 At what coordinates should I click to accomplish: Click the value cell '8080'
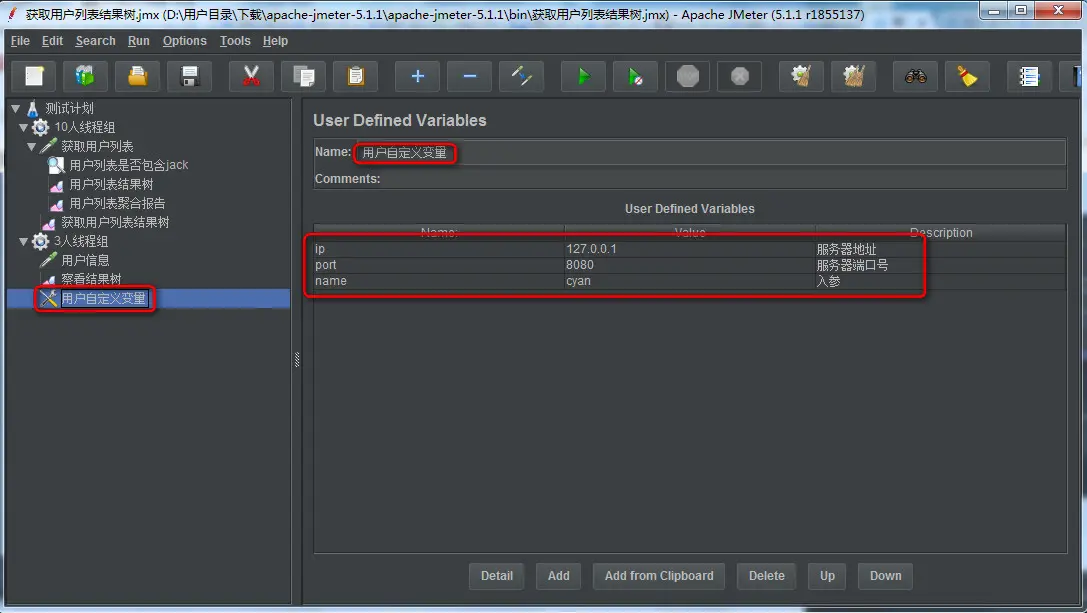[690, 265]
